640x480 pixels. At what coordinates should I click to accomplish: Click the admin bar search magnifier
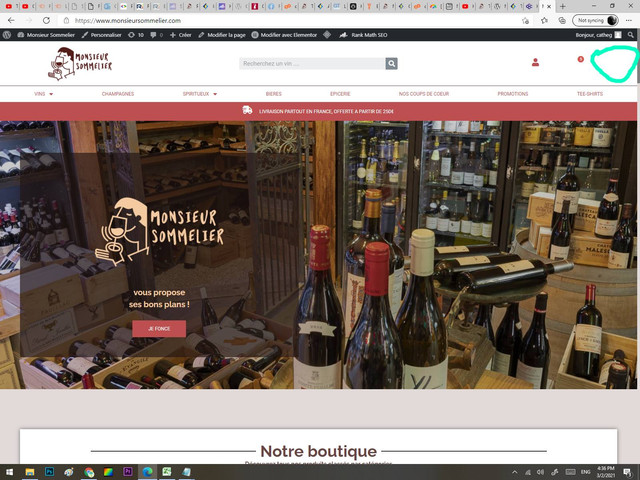[631, 35]
